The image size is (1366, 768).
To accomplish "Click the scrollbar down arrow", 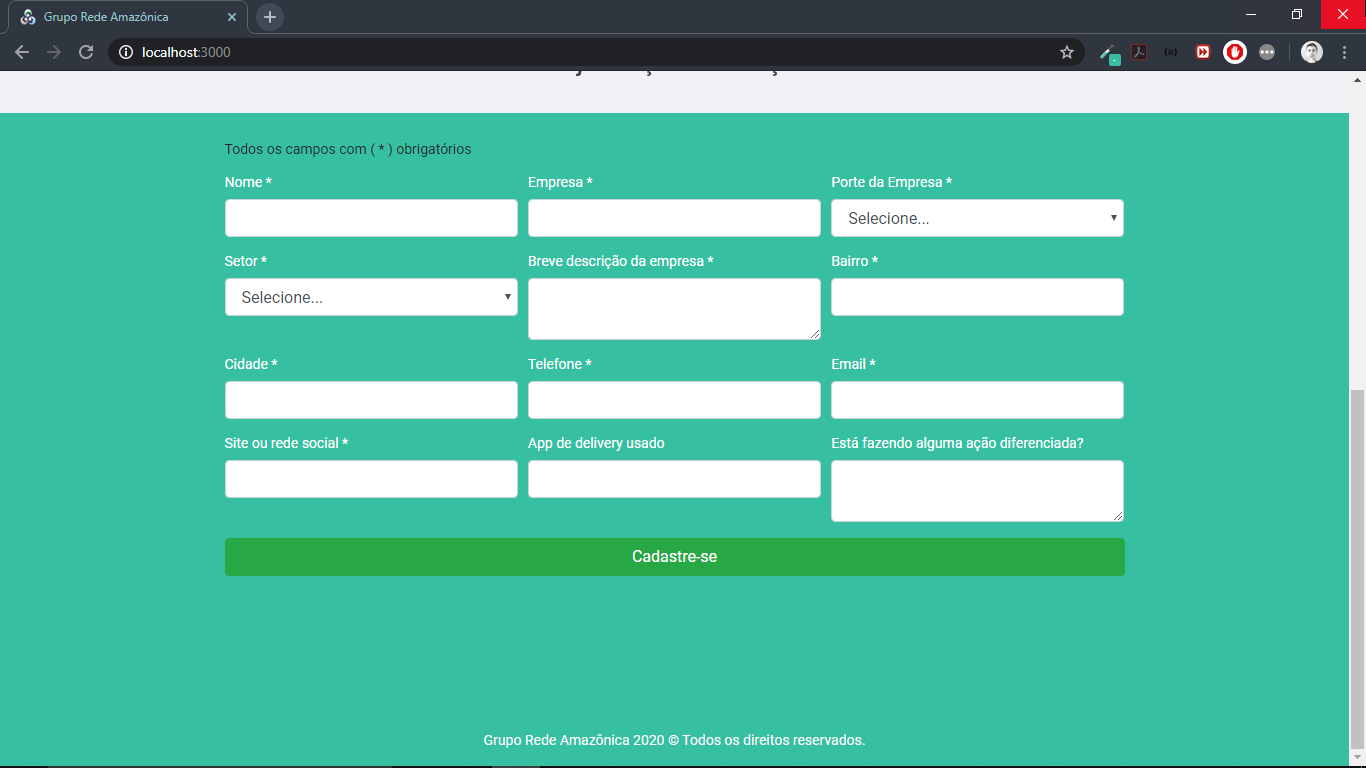I will pyautogui.click(x=1357, y=759).
